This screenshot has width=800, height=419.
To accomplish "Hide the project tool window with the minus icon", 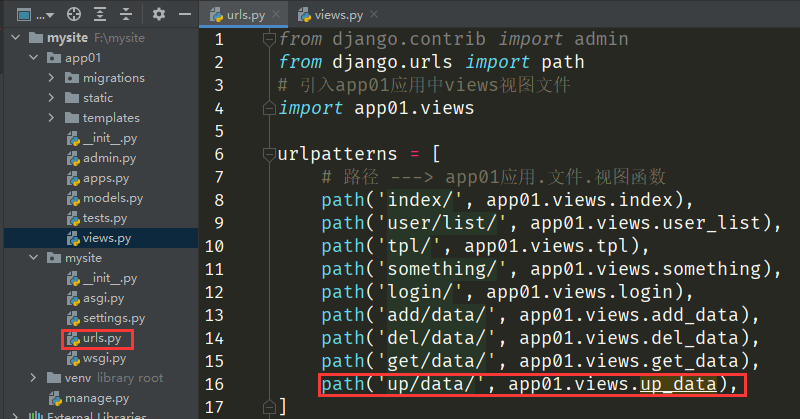I will point(185,15).
